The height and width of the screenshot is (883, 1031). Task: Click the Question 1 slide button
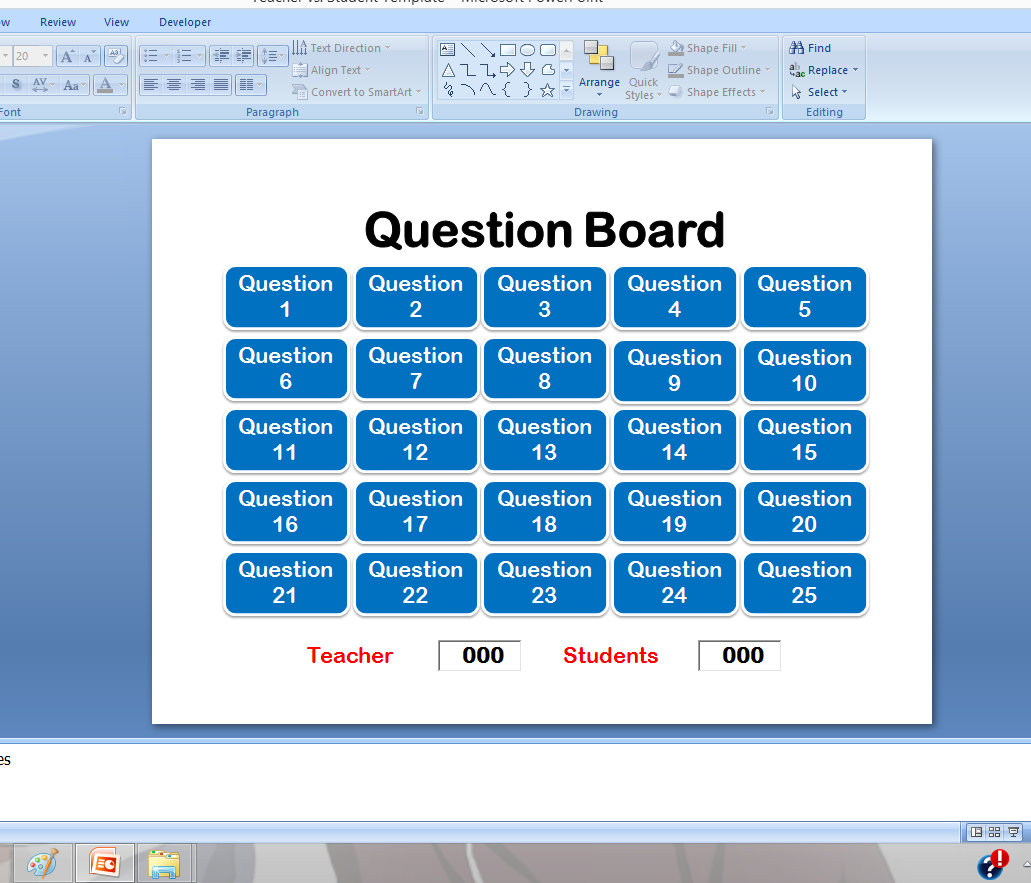[x=286, y=297]
